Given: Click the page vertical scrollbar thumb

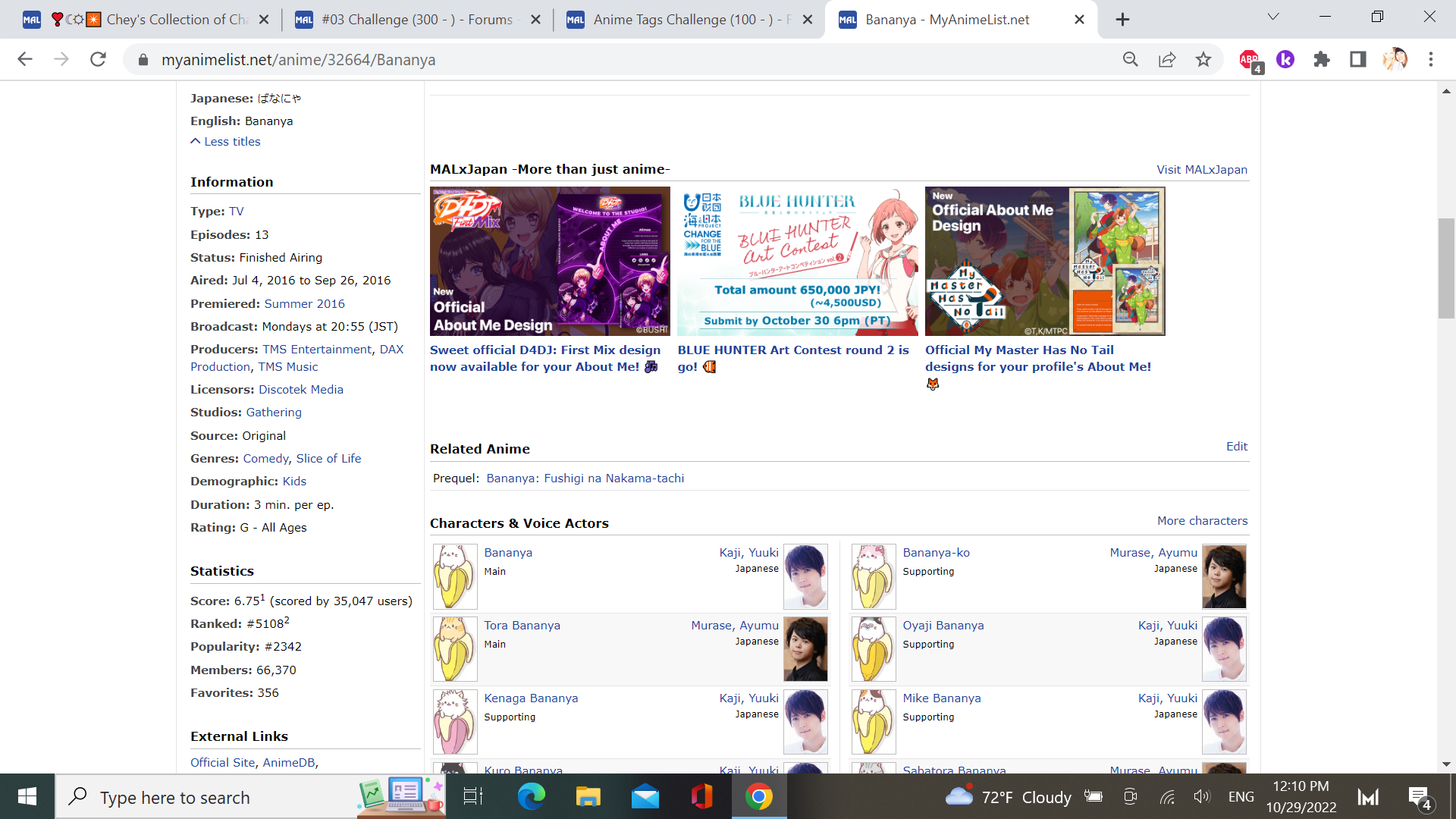Looking at the screenshot, I should click(x=1446, y=268).
